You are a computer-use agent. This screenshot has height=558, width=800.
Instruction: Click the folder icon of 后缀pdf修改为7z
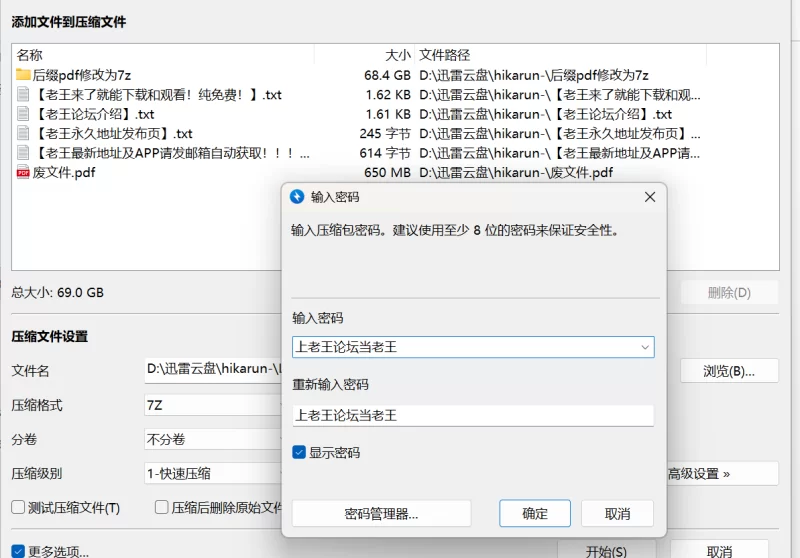(23, 75)
